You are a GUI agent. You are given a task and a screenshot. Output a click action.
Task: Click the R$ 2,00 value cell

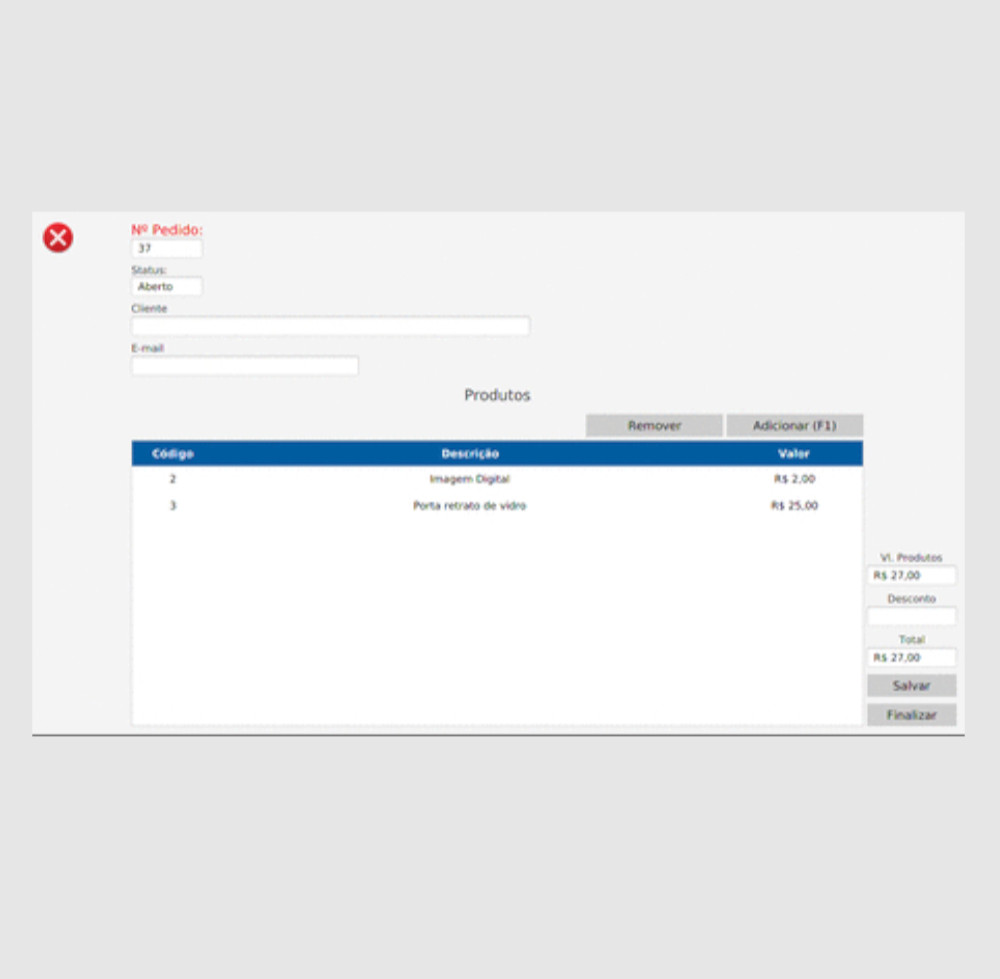click(x=794, y=480)
